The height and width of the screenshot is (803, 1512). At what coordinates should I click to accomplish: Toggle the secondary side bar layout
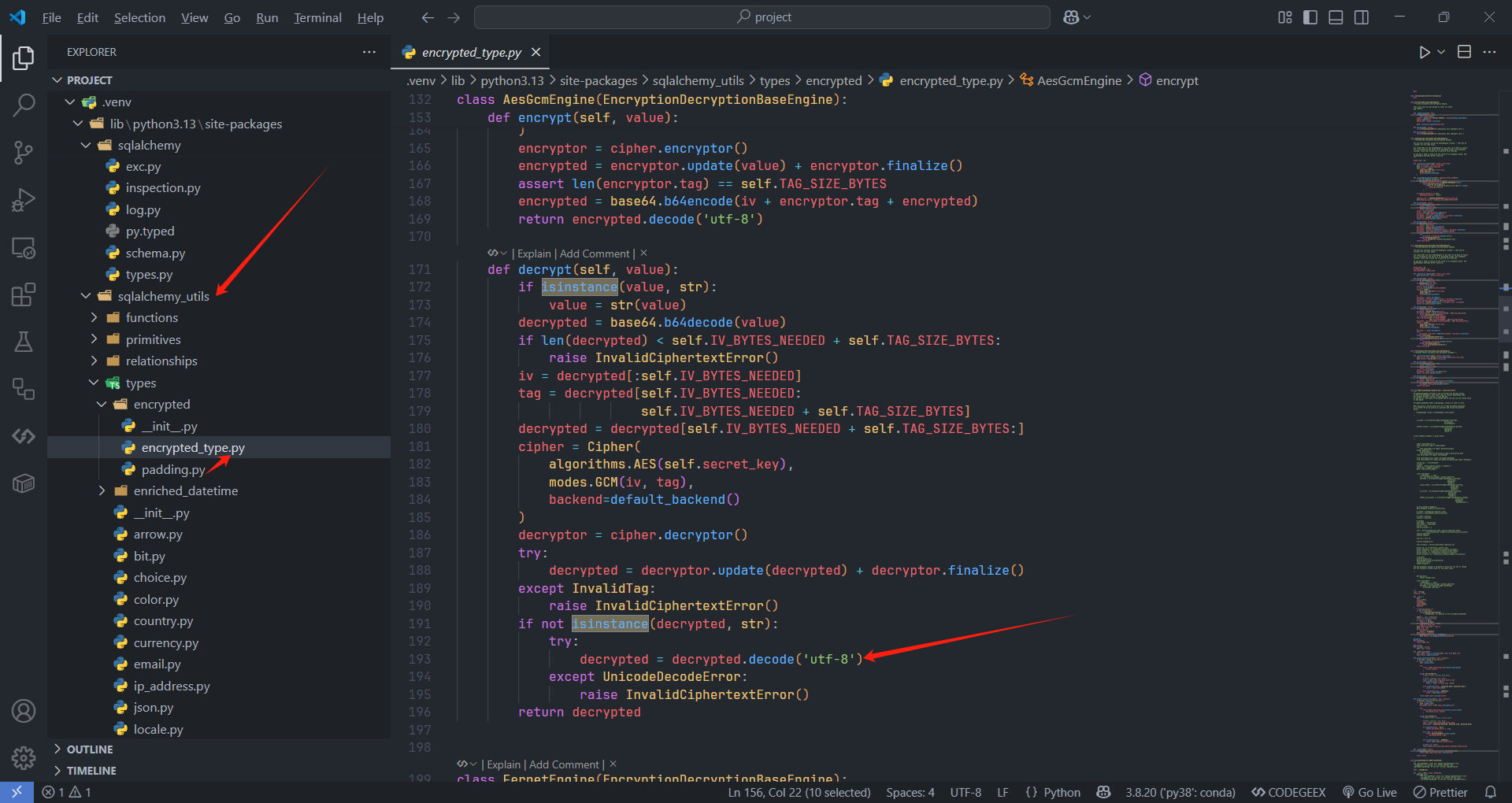1361,17
